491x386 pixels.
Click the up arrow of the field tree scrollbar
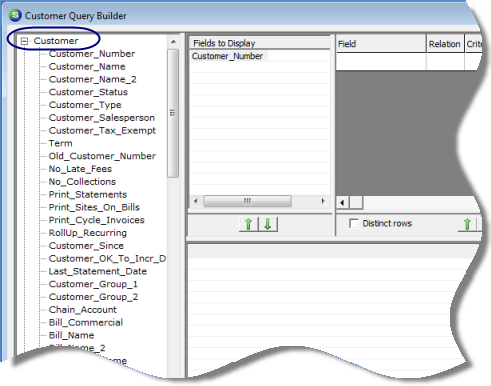173,42
